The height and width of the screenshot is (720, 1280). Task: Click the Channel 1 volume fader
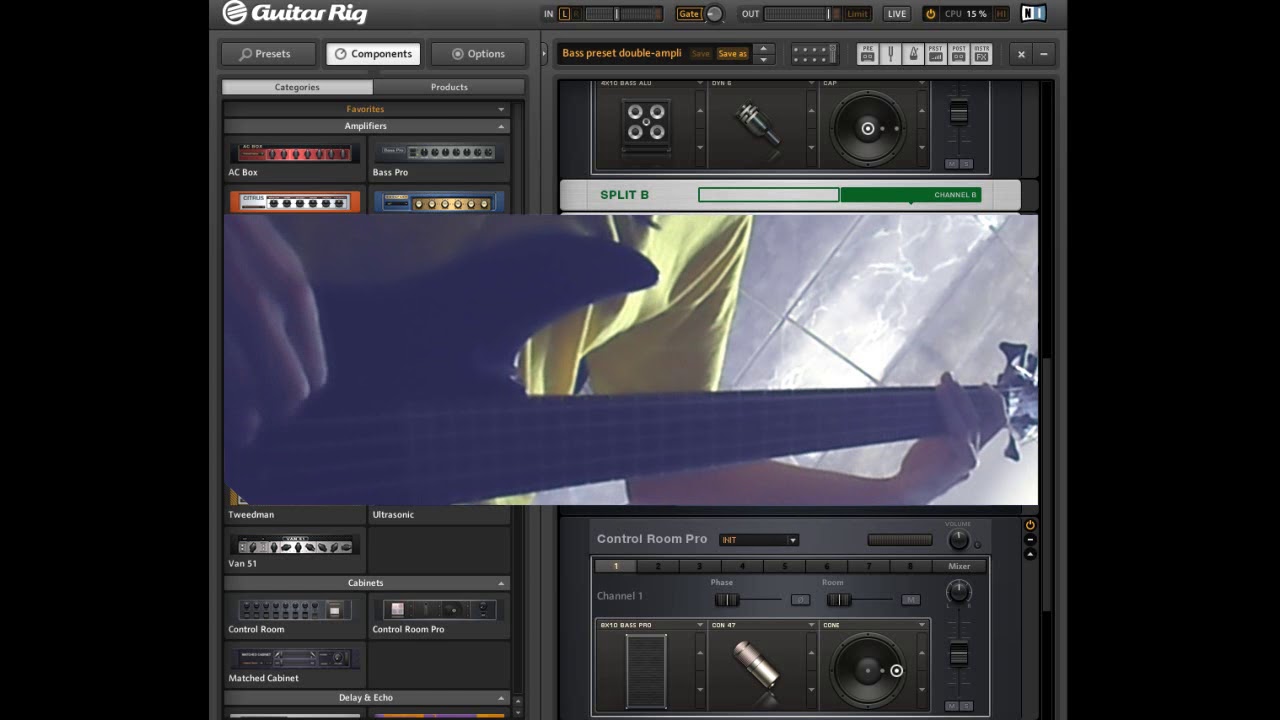coord(959,654)
